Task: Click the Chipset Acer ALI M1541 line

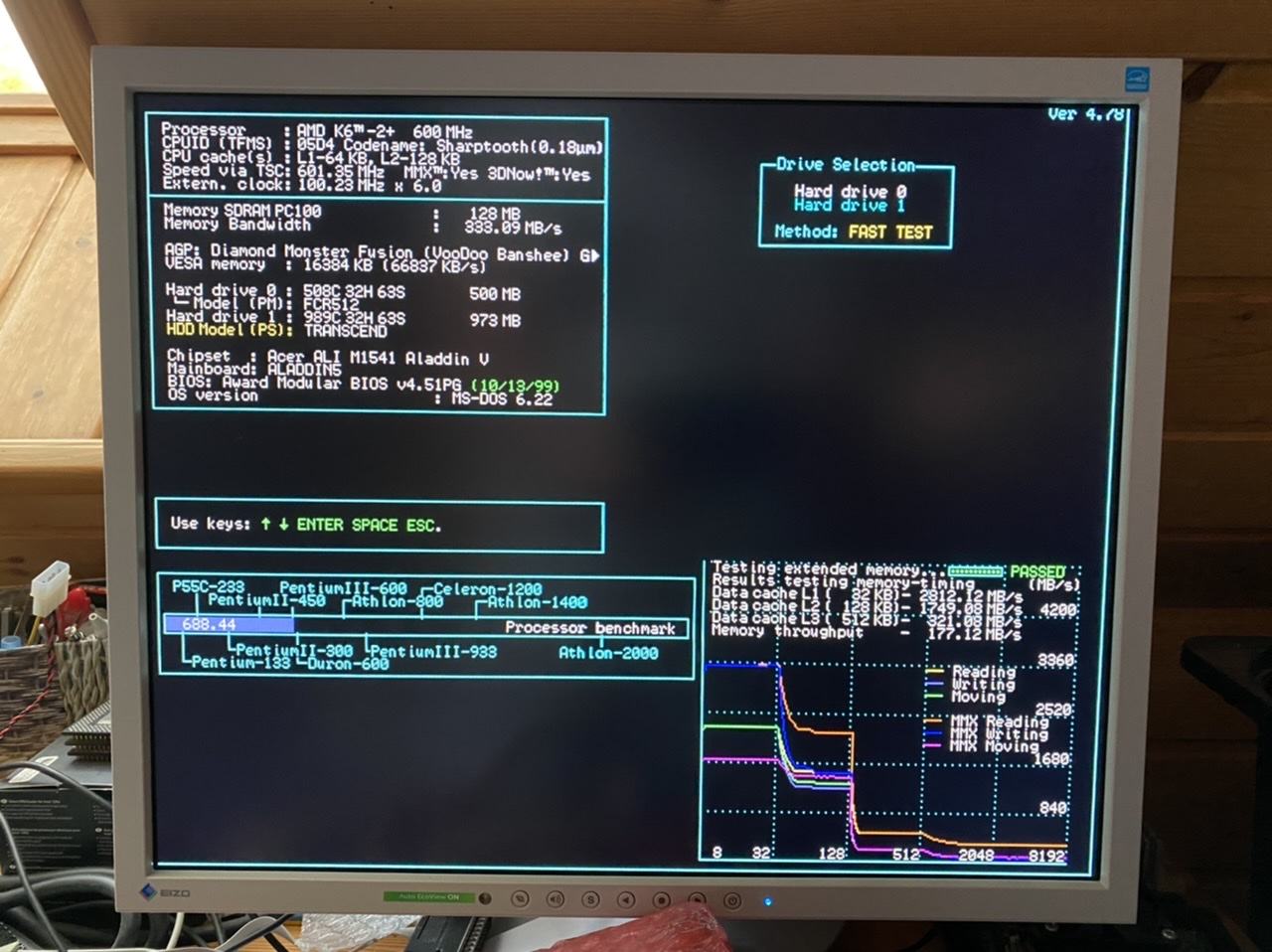Action: tap(328, 357)
